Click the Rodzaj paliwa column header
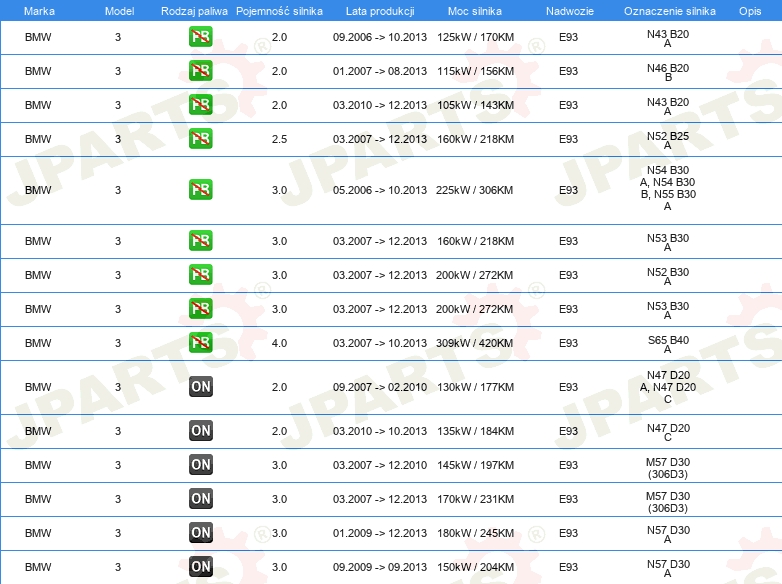 coord(194,11)
